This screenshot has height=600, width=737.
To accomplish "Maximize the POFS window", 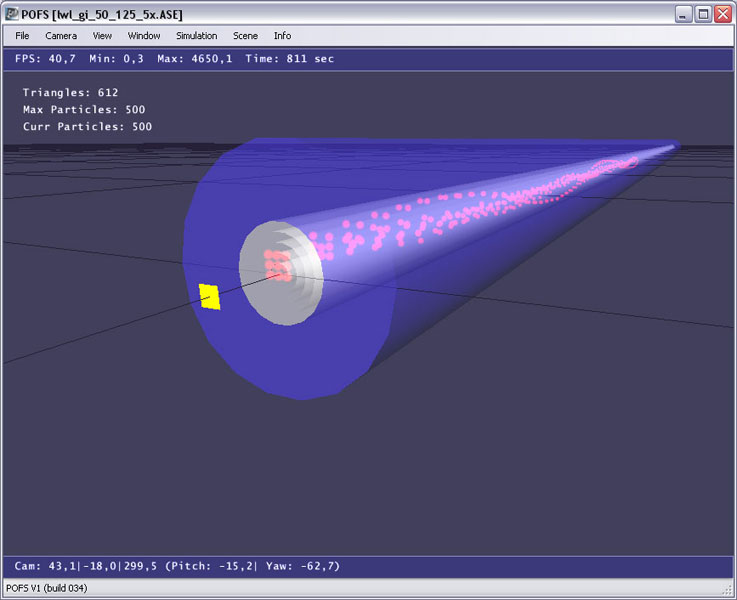I will 703,13.
